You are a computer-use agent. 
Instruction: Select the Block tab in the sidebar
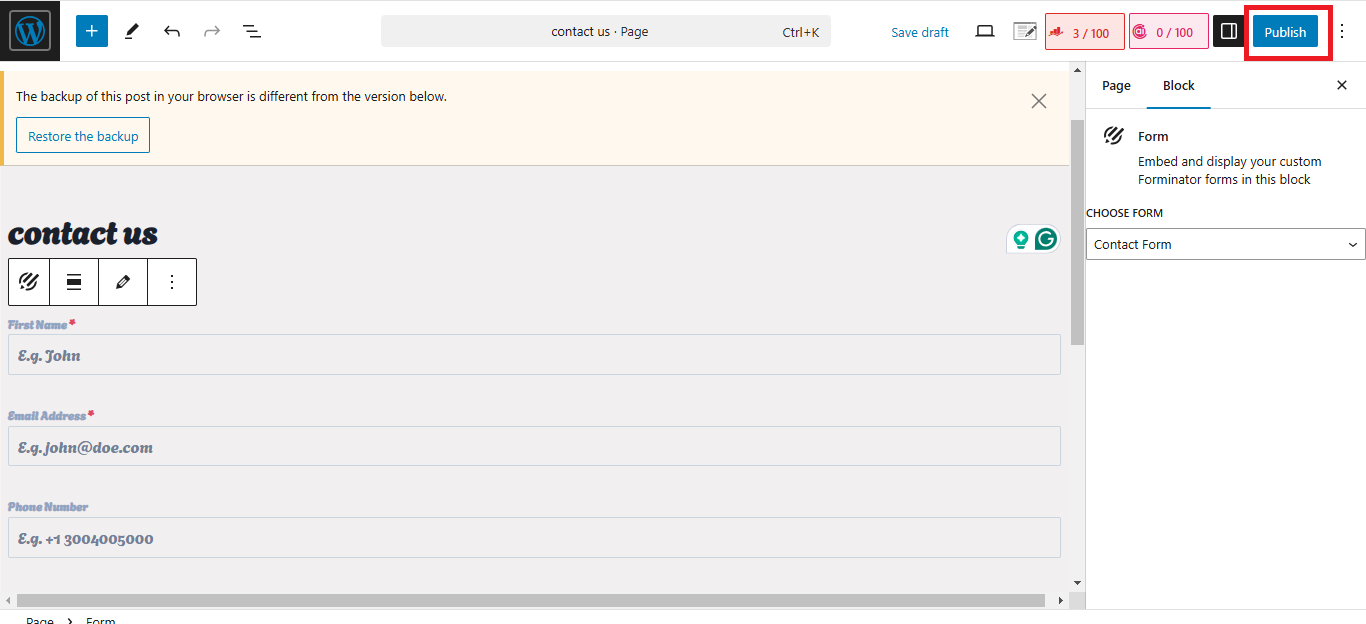(1179, 86)
